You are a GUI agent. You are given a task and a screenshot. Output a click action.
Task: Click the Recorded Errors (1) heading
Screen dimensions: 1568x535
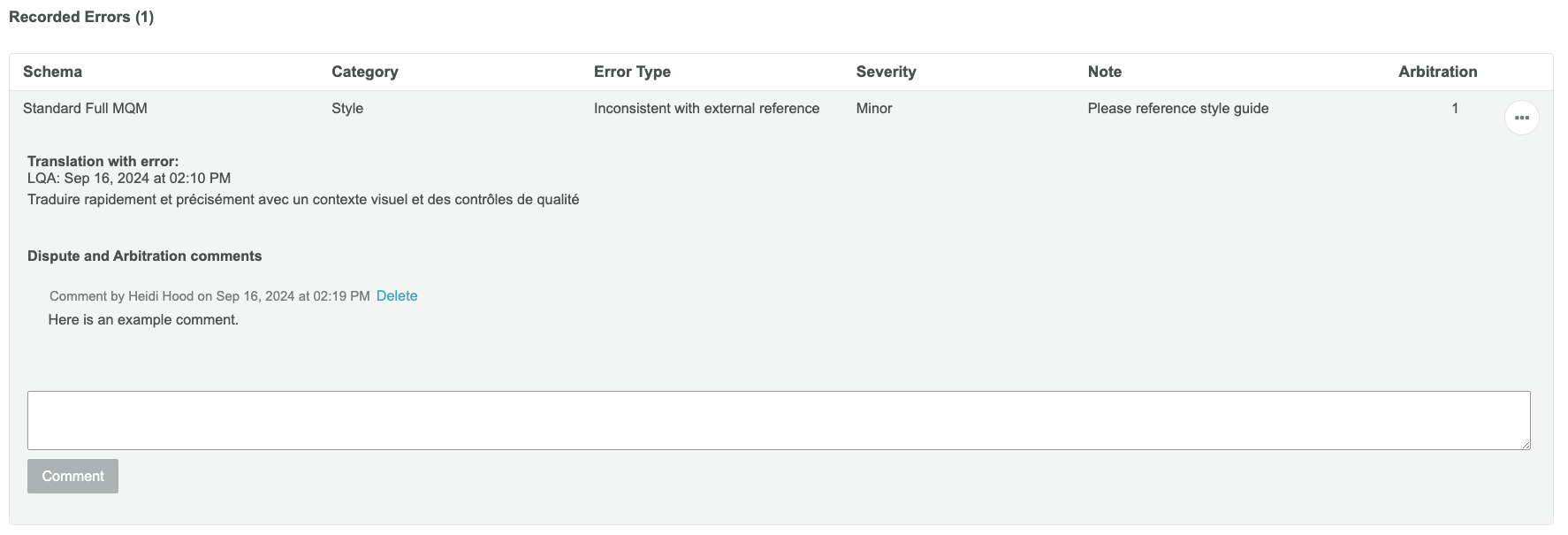81,17
